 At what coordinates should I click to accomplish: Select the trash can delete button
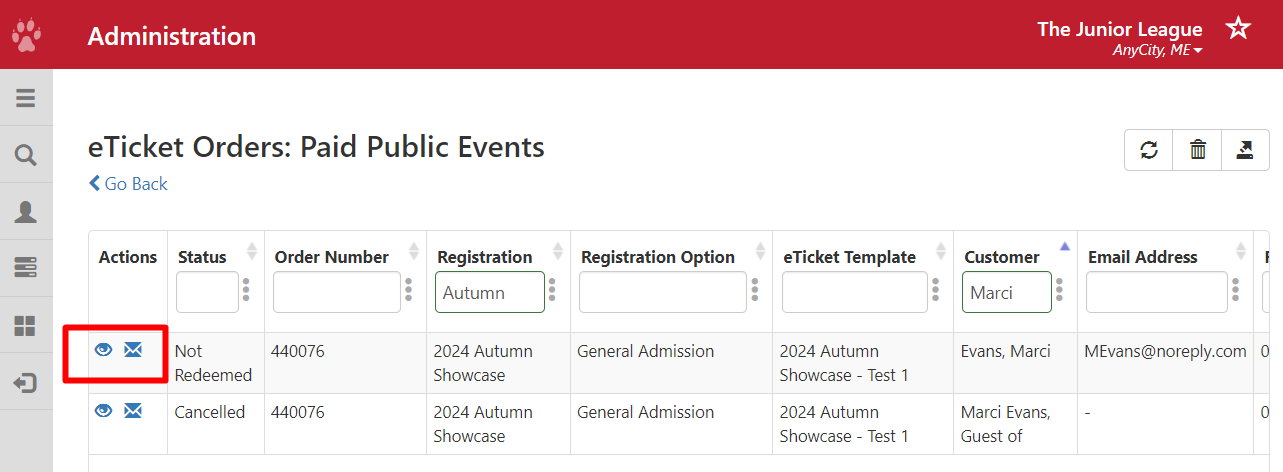point(1197,150)
